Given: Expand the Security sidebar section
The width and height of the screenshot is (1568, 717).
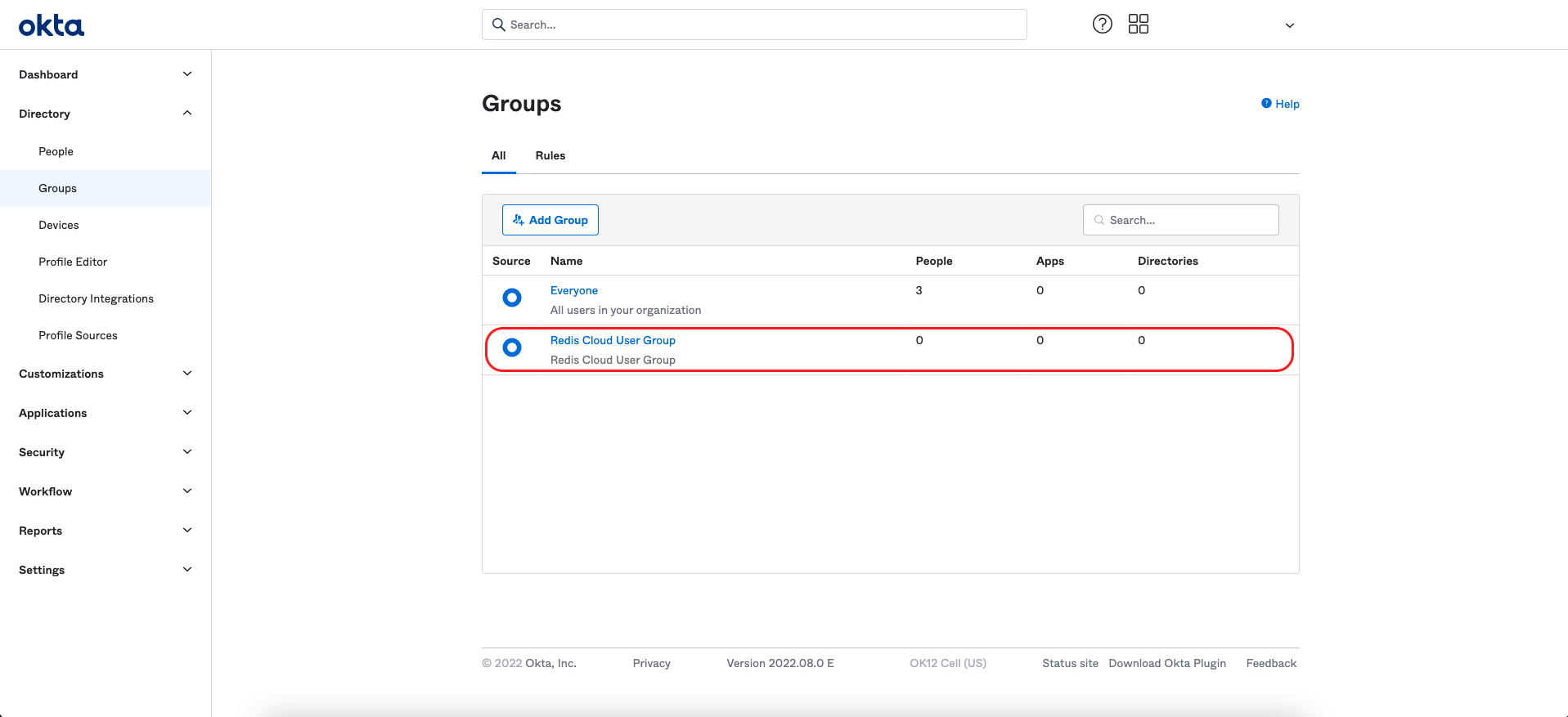Looking at the screenshot, I should (187, 452).
